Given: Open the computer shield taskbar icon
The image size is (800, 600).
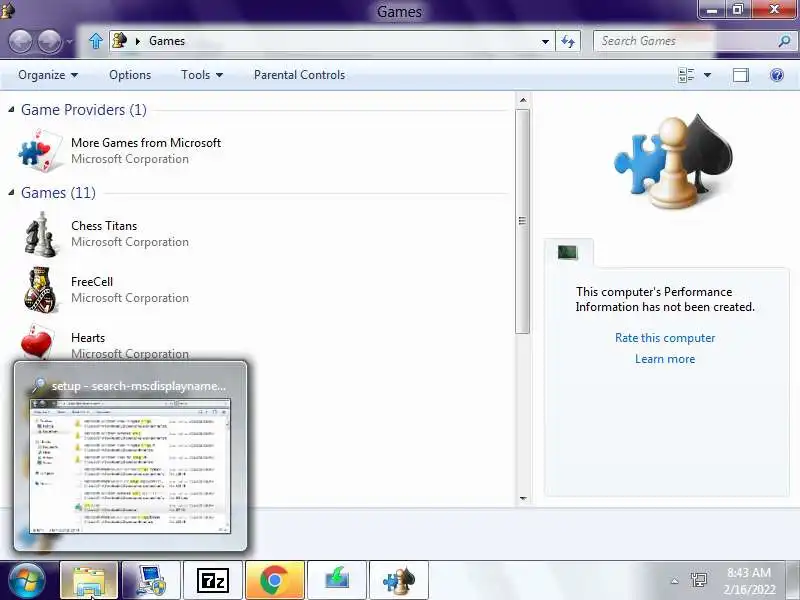Looking at the screenshot, I should tap(151, 581).
